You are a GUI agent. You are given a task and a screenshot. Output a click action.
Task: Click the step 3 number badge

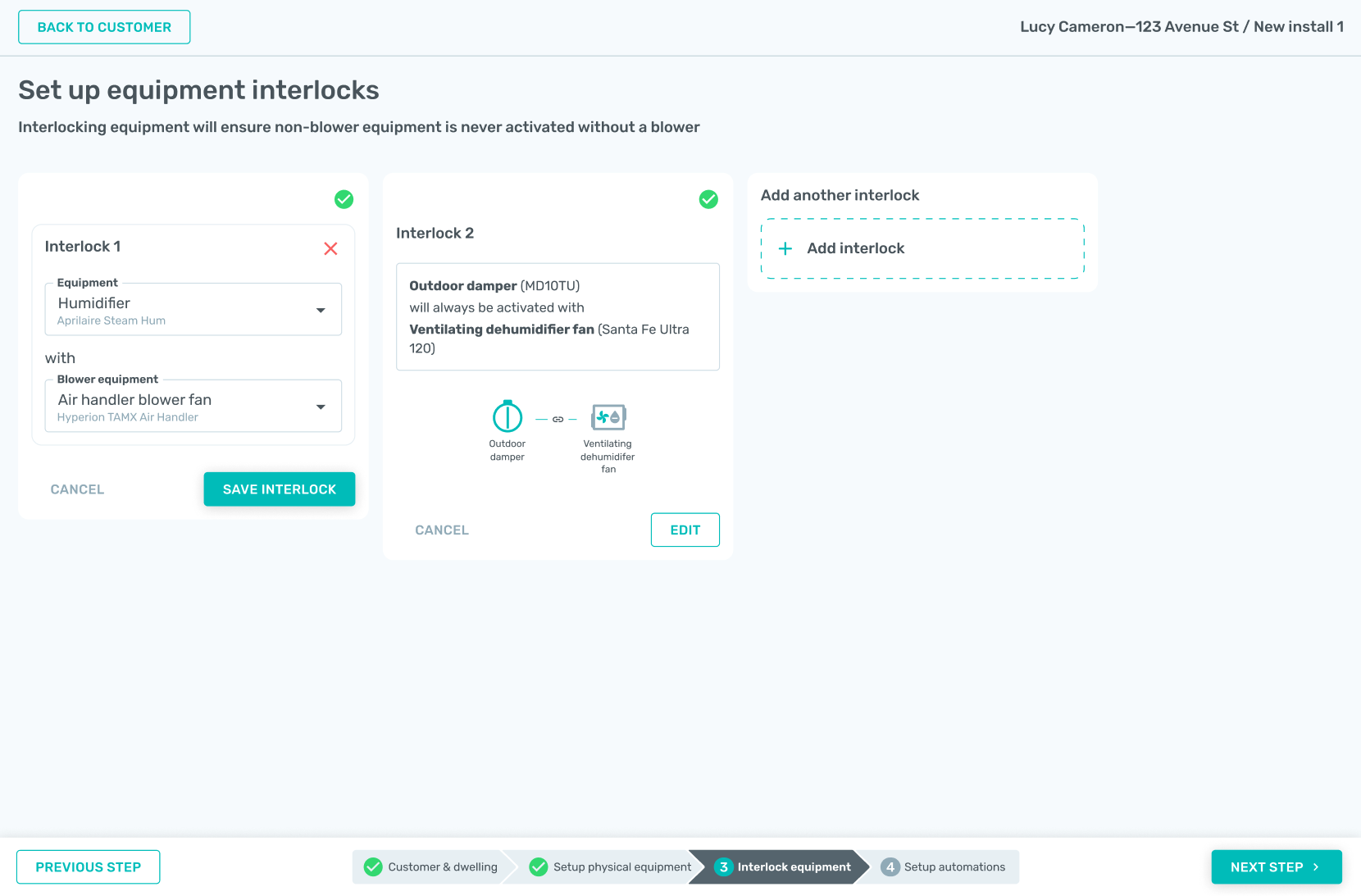click(723, 867)
